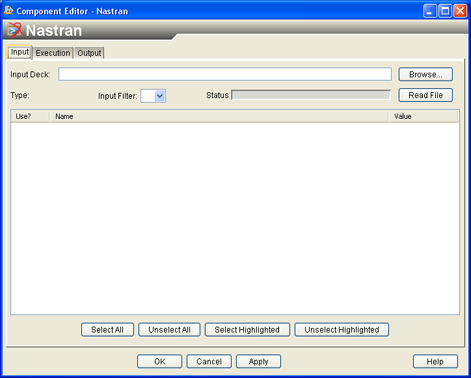Open Help for Nastran component
471x378 pixels.
tap(435, 361)
